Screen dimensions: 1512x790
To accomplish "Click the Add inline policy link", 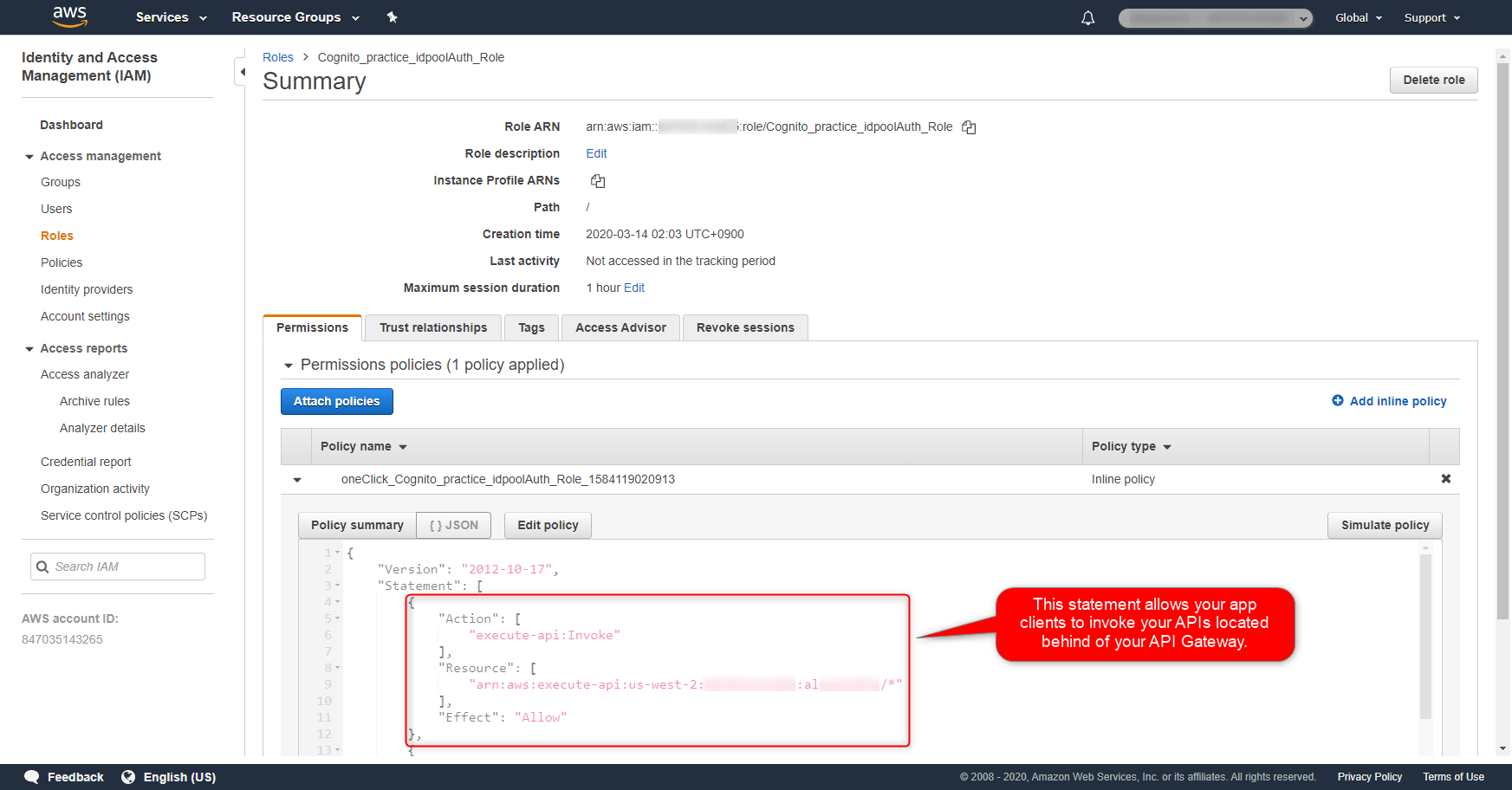I will coord(1398,401).
